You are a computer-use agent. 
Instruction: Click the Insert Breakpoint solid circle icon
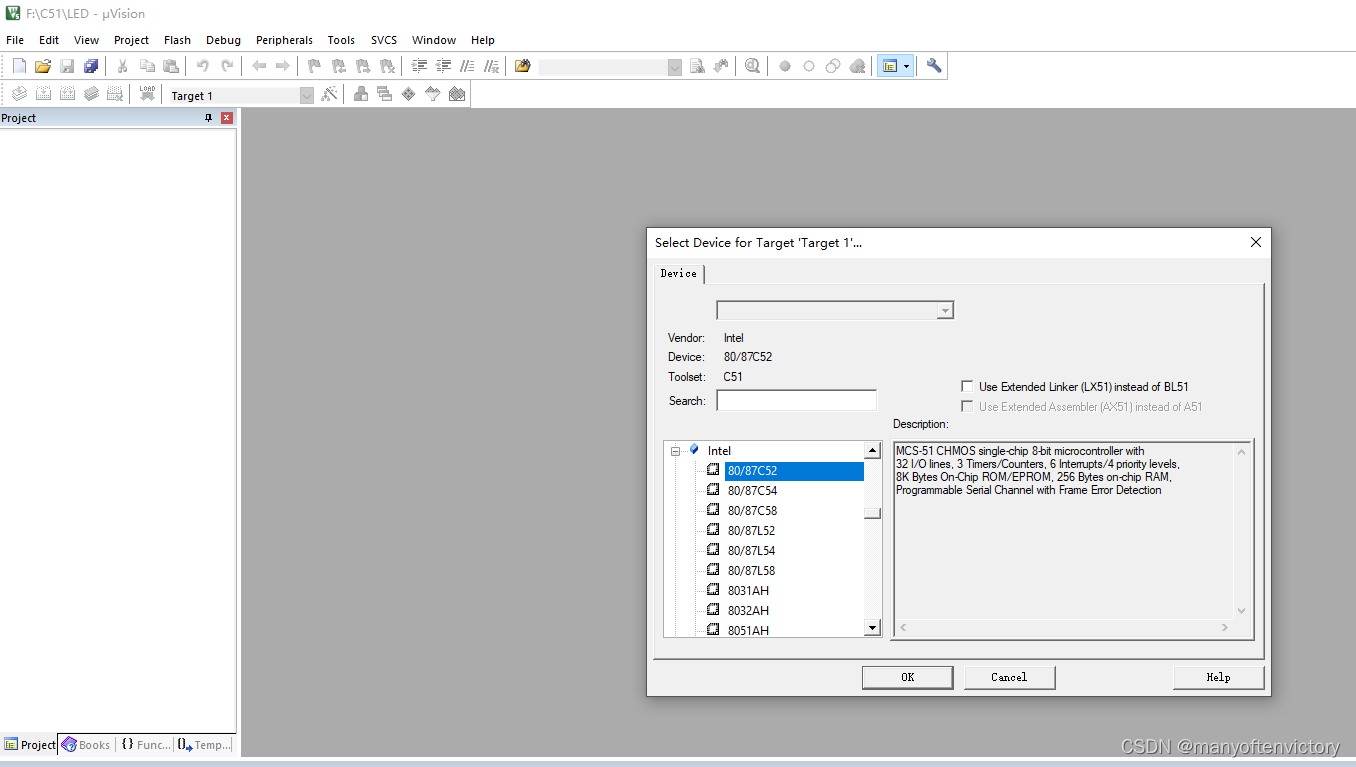pos(785,66)
